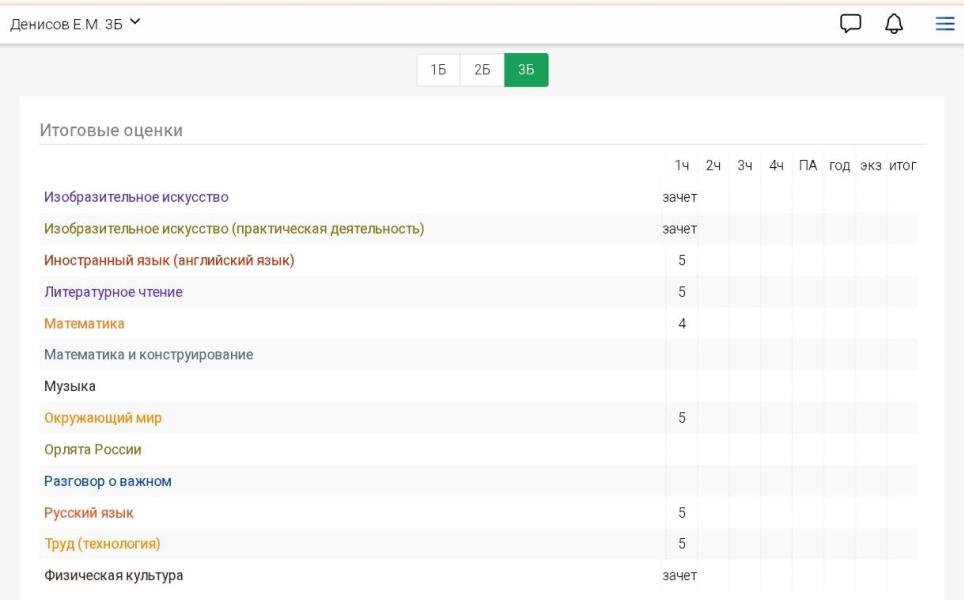Click the Труд (технология) subject link

102,544
